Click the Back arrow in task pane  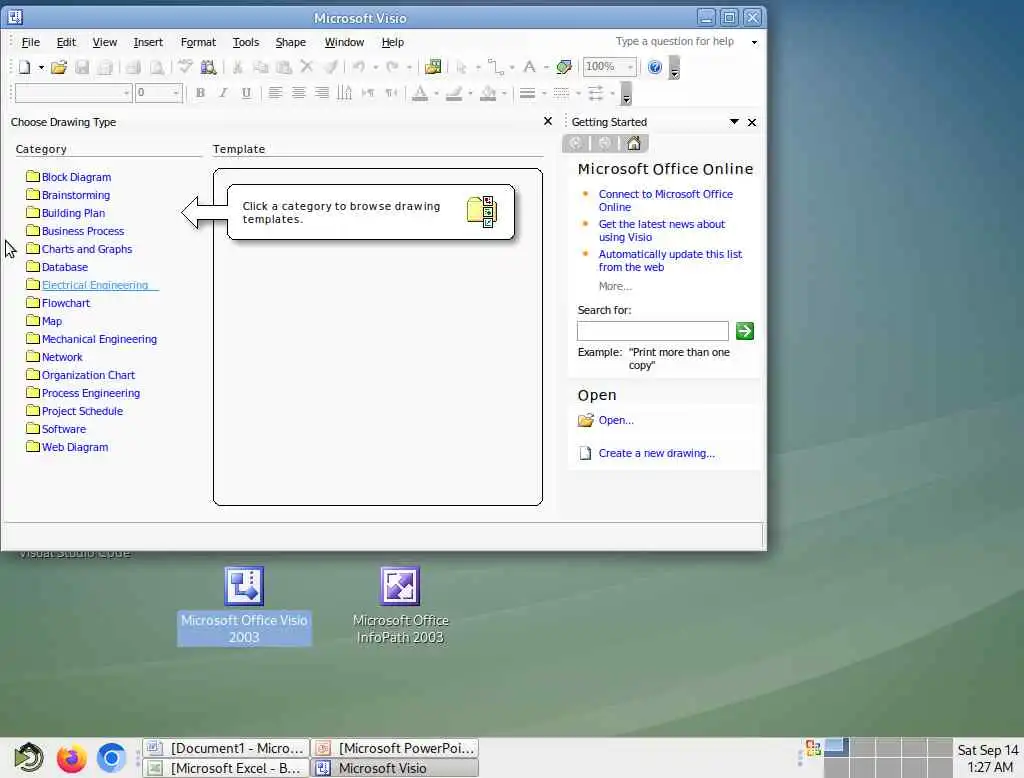tap(575, 144)
